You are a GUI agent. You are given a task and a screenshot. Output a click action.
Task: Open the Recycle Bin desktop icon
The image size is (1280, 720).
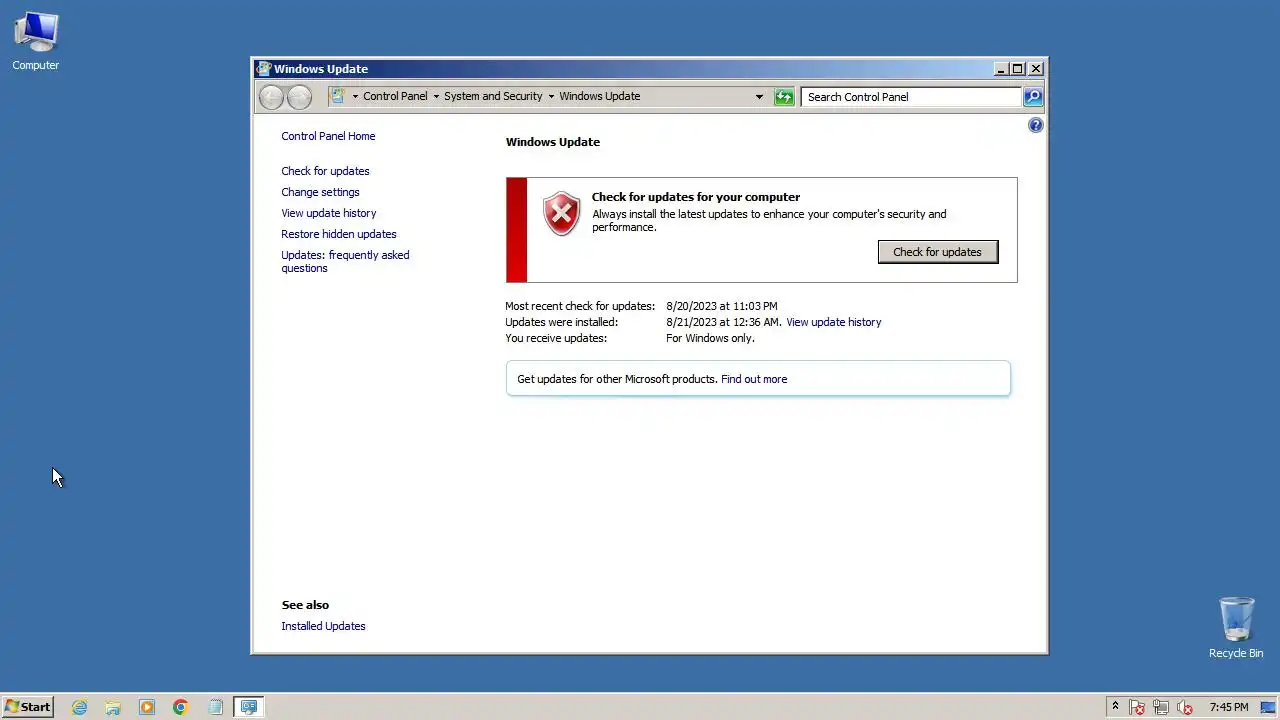pyautogui.click(x=1236, y=628)
